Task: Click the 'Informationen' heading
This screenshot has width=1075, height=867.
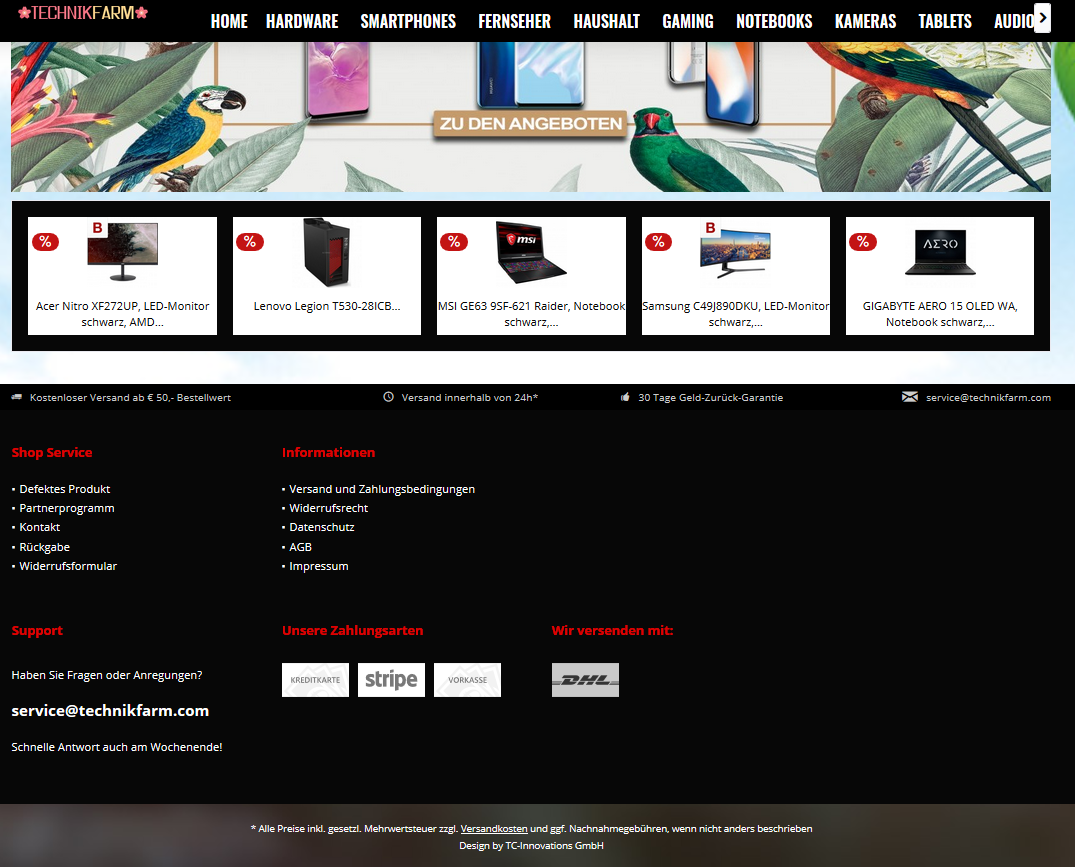Action: click(328, 452)
